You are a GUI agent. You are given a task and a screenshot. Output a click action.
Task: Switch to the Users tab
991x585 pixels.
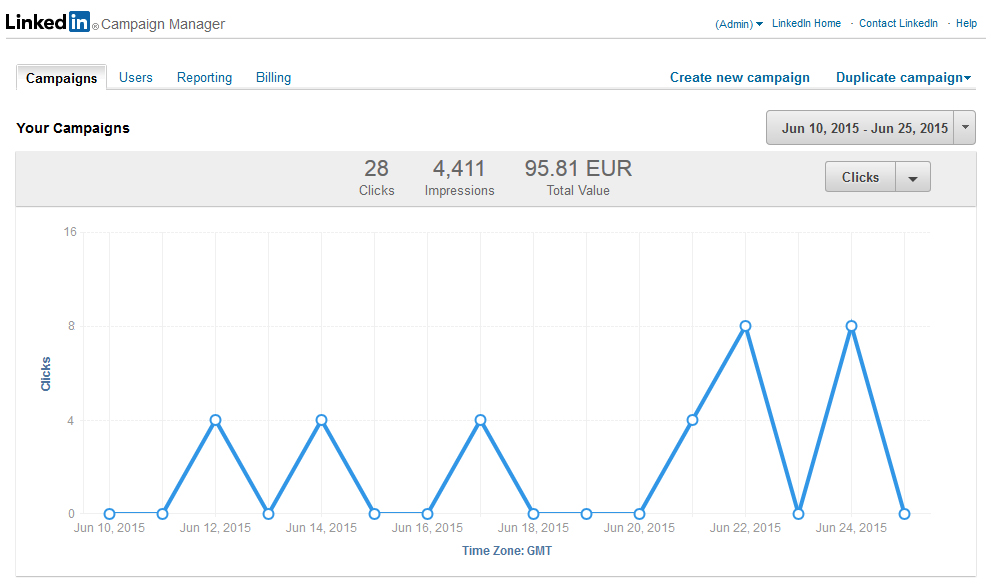(136, 77)
